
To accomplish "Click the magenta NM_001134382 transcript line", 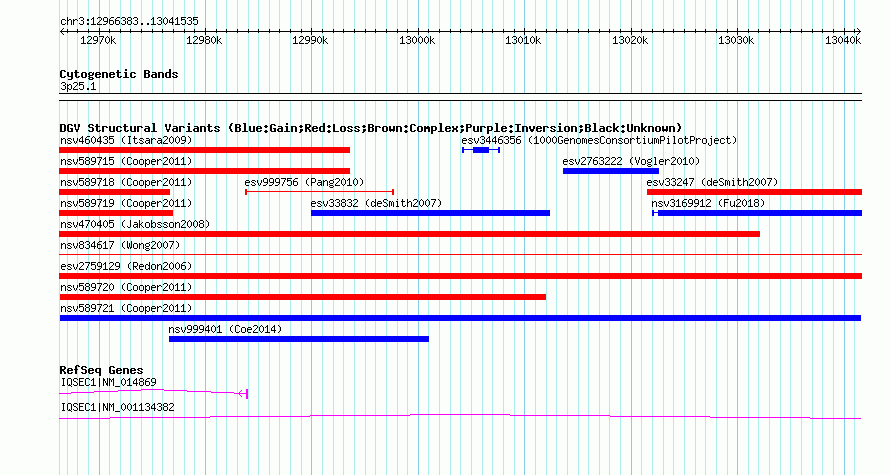I will point(460,417).
